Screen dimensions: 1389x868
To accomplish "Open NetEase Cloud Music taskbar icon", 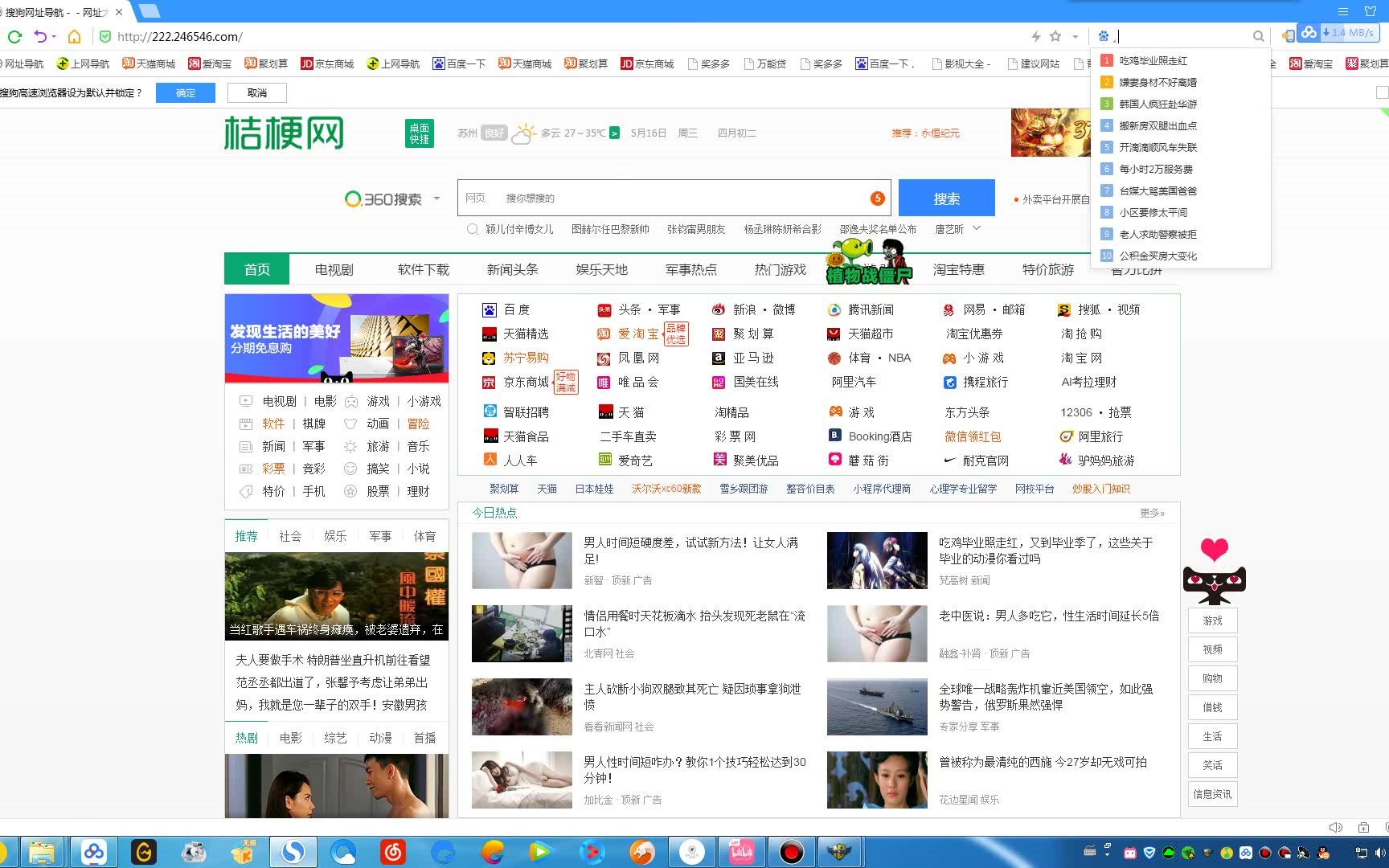I will (393, 851).
